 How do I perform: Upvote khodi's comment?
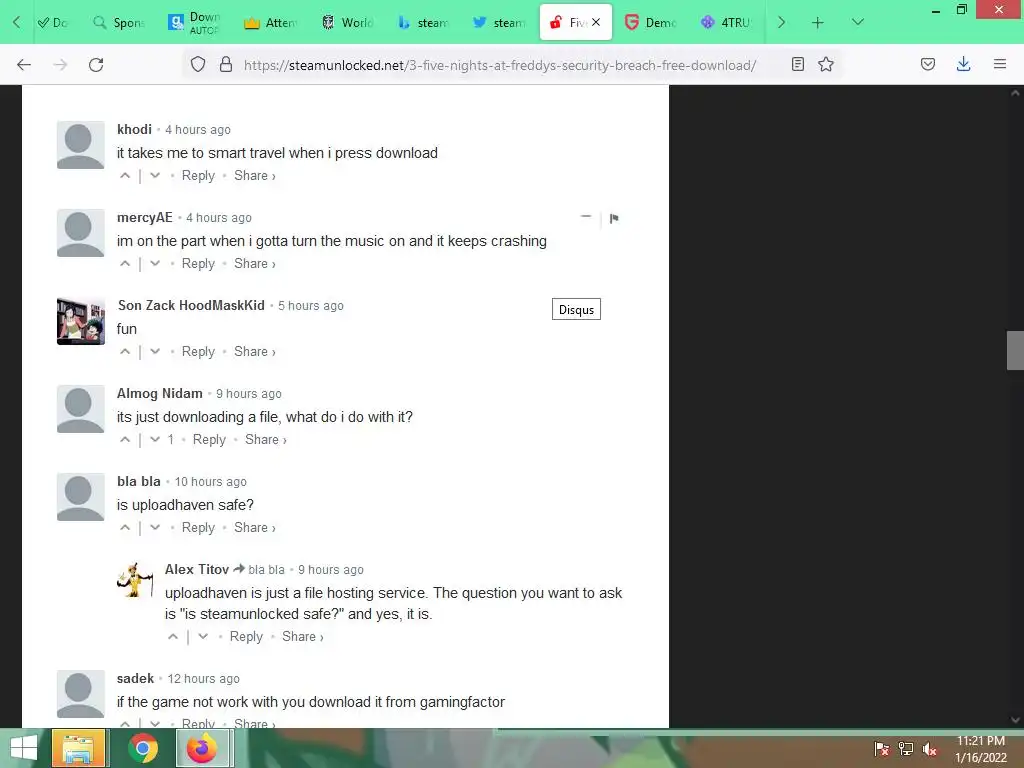pyautogui.click(x=125, y=176)
